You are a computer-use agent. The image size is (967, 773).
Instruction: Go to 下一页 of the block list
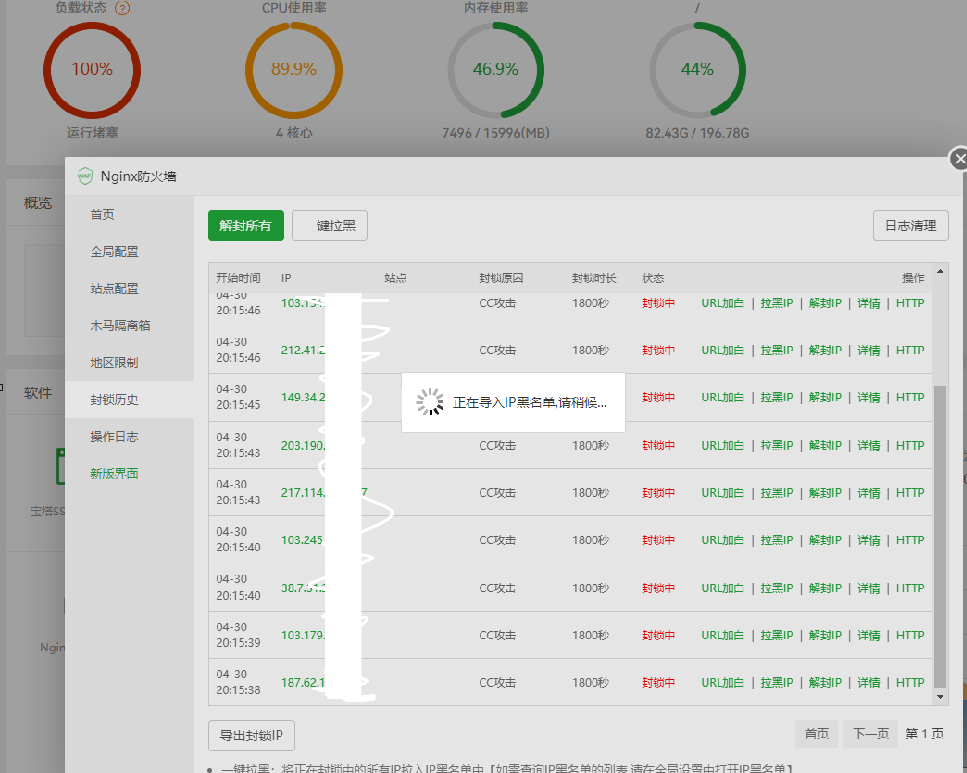(870, 734)
